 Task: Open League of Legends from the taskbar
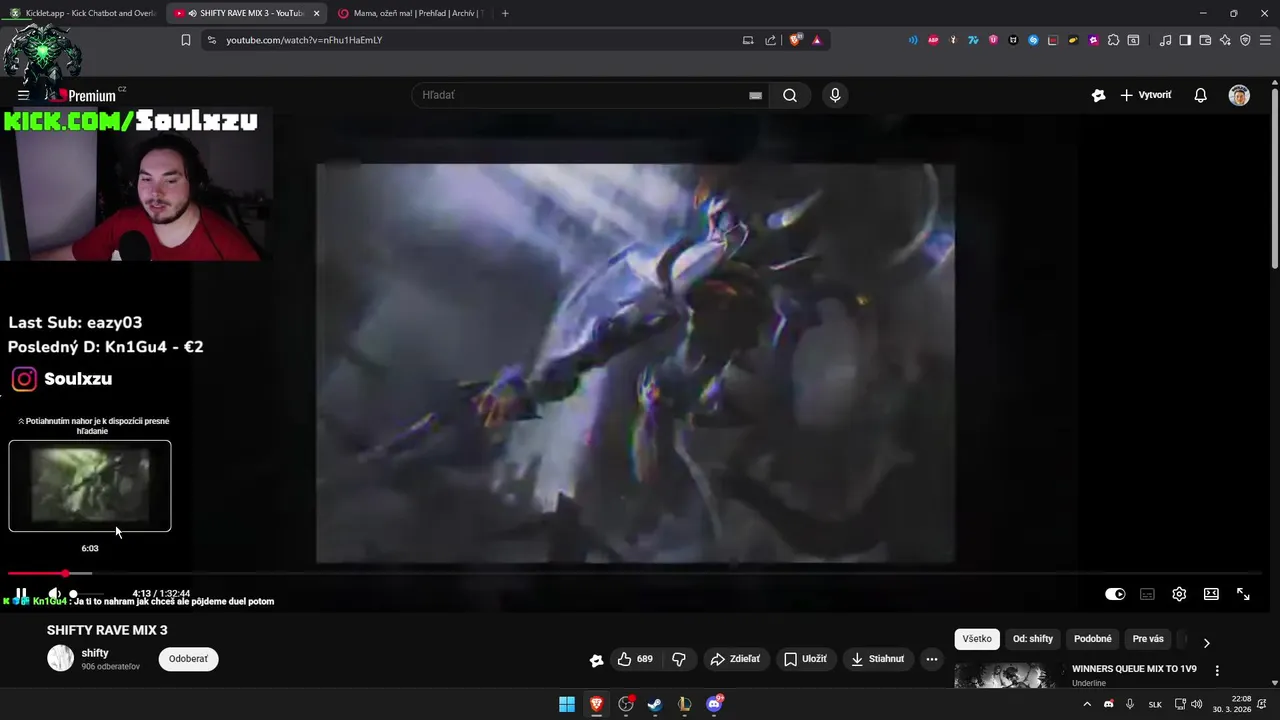click(x=684, y=704)
